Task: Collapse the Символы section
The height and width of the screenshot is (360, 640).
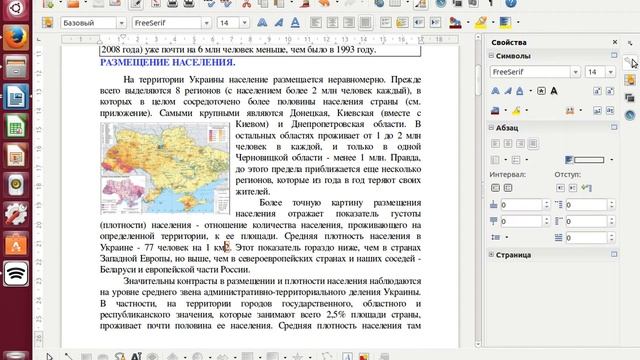Action: click(x=491, y=56)
